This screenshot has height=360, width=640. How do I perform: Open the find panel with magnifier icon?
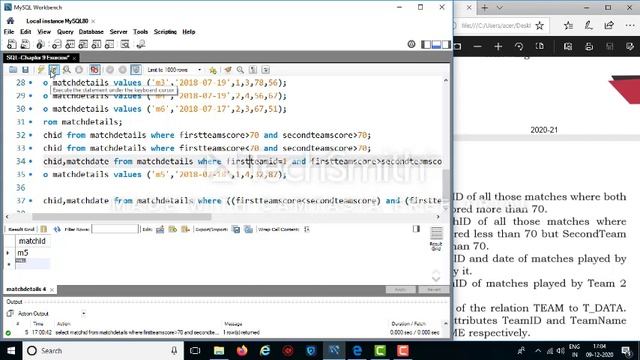(x=240, y=70)
